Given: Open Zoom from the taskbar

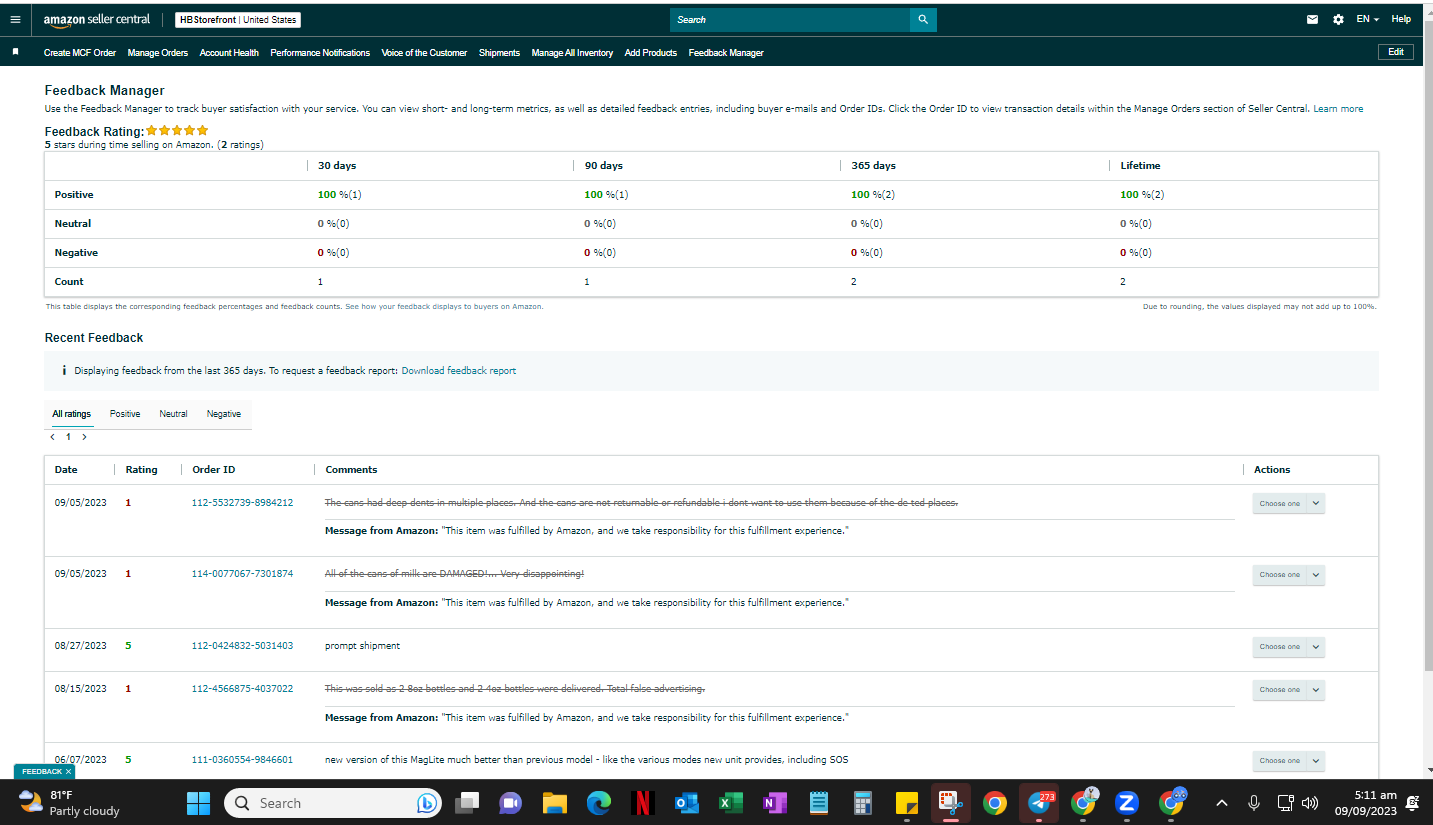Looking at the screenshot, I should pos(1127,803).
